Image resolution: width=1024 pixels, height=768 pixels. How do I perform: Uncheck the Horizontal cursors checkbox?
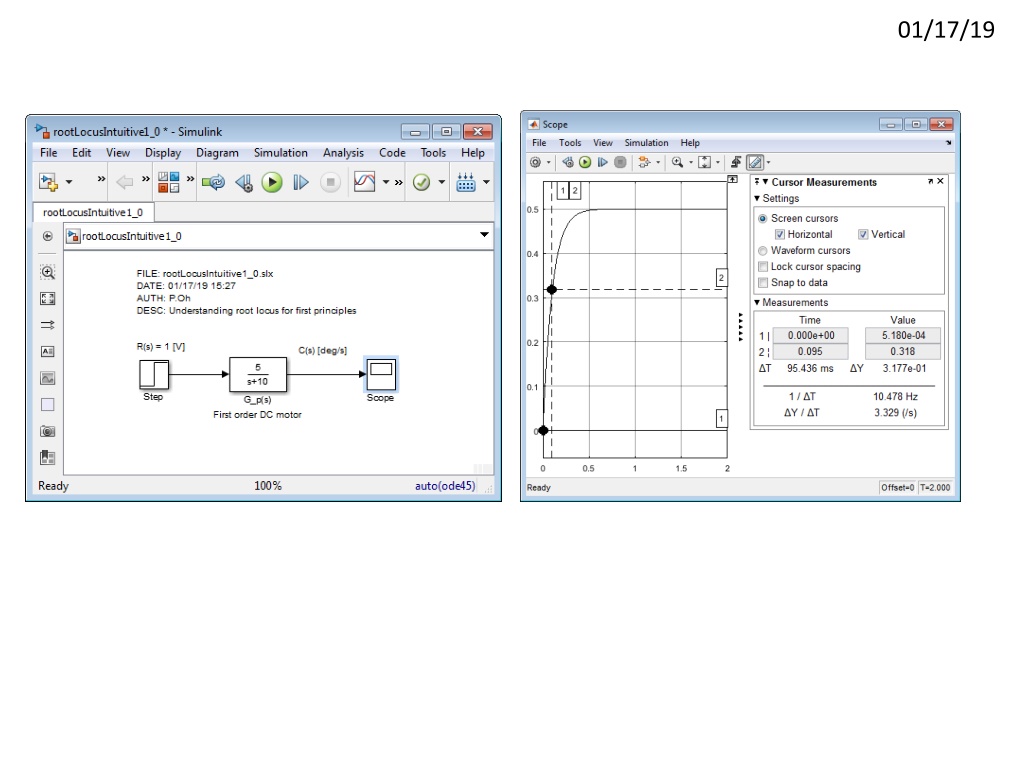pyautogui.click(x=779, y=234)
